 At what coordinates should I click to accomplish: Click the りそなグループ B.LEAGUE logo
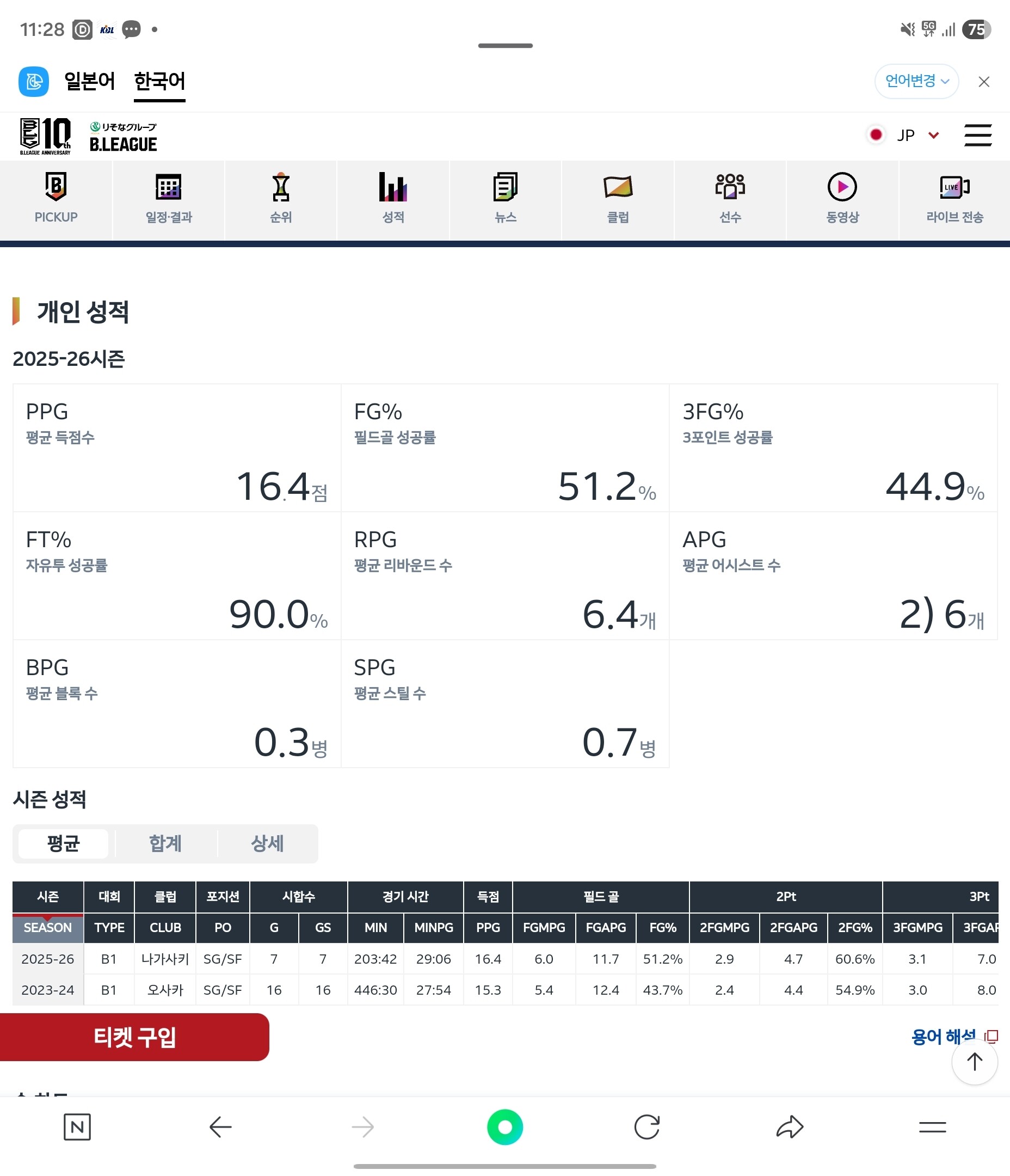click(x=123, y=137)
